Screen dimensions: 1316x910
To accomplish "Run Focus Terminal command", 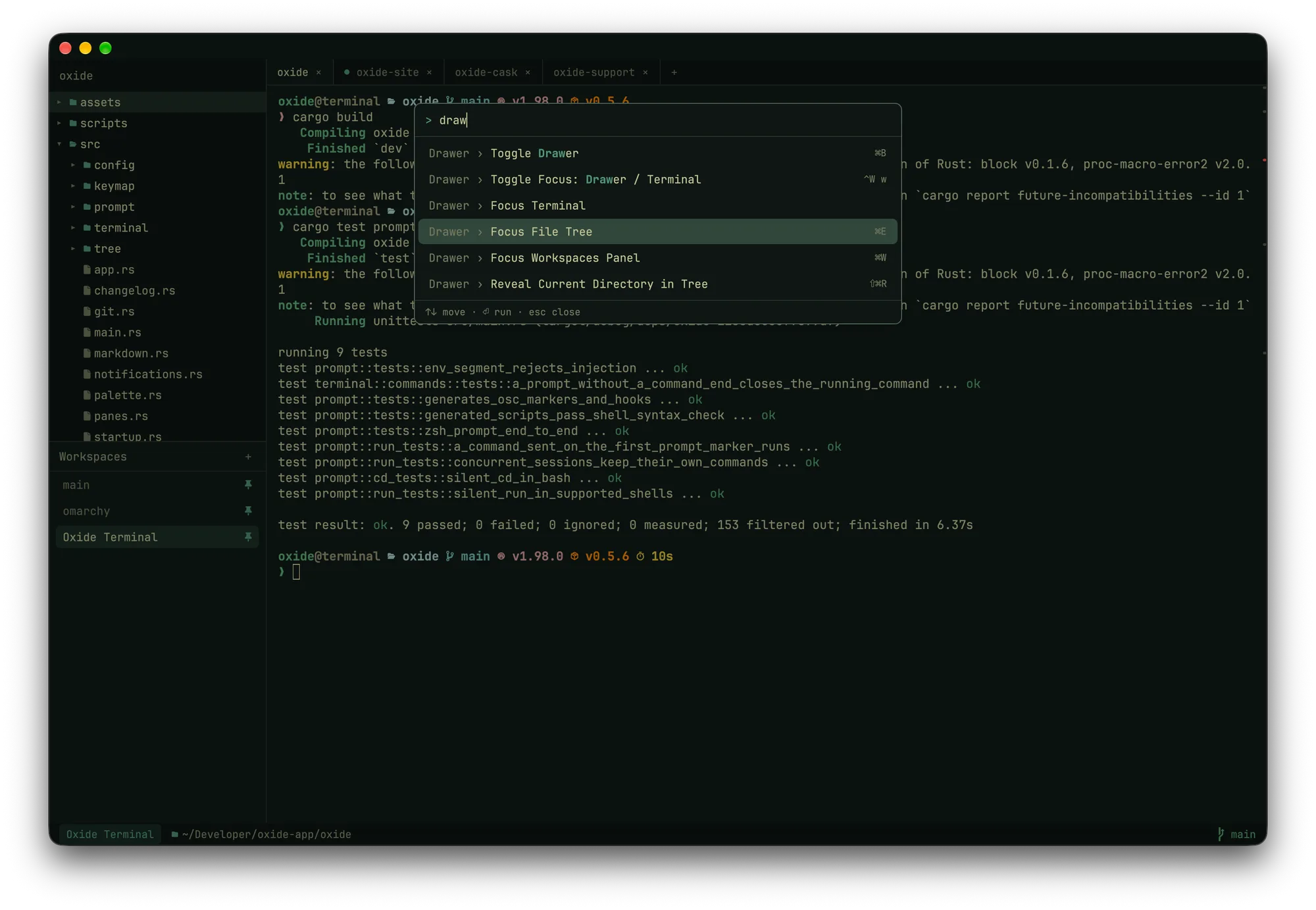I will (658, 206).
